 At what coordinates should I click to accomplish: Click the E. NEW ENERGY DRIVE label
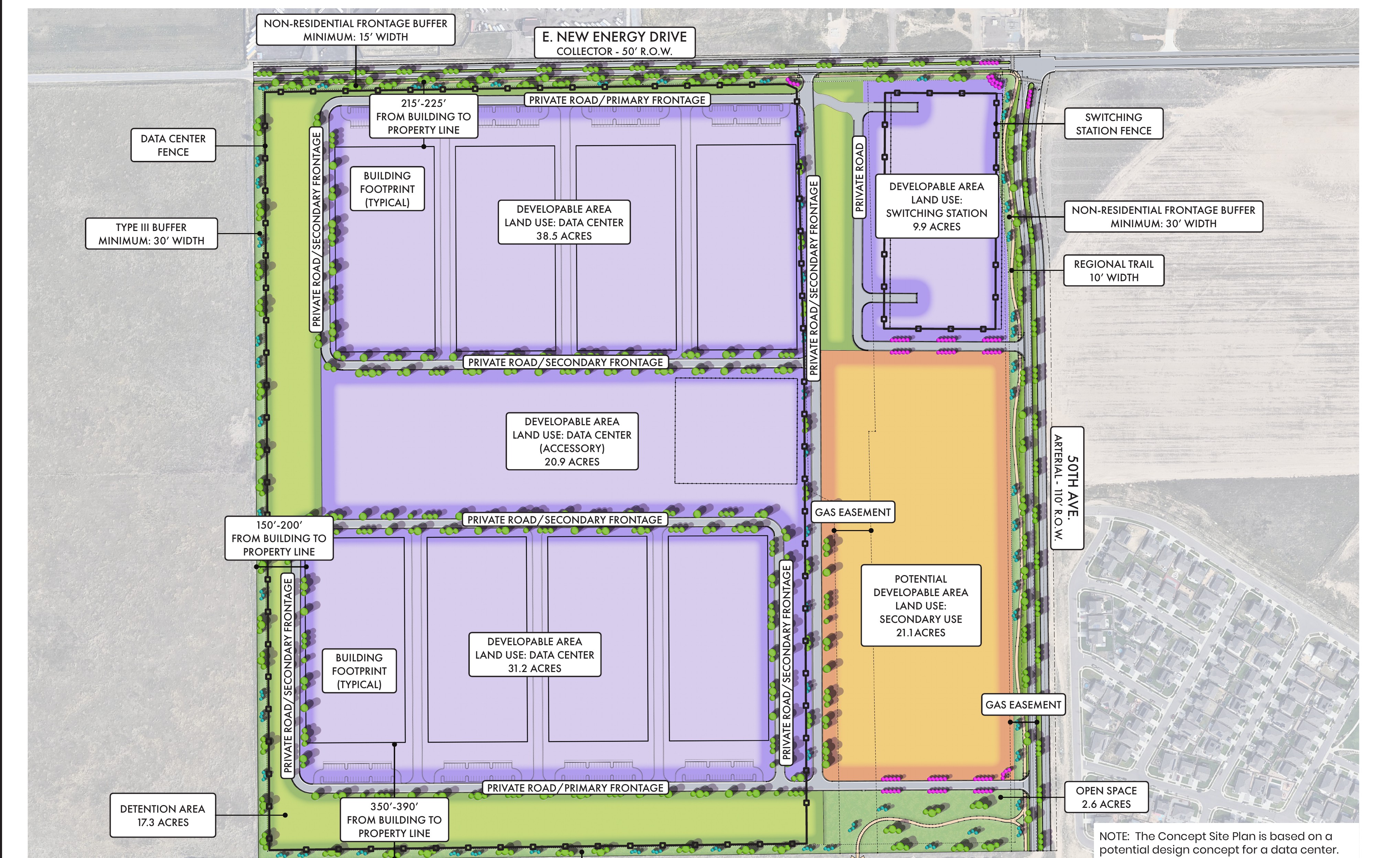[x=614, y=43]
